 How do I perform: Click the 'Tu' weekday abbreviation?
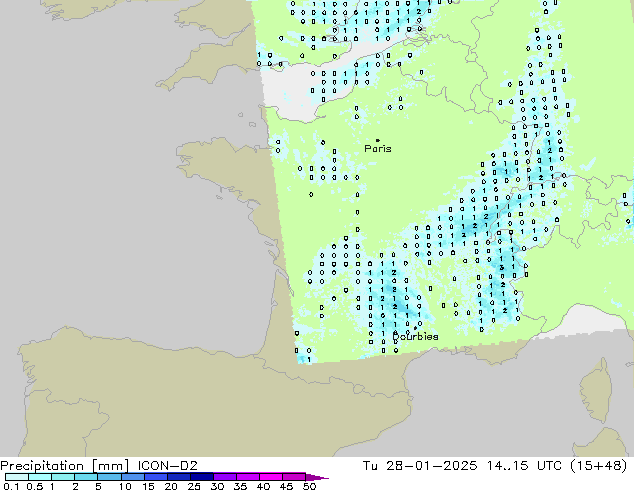[x=370, y=466]
